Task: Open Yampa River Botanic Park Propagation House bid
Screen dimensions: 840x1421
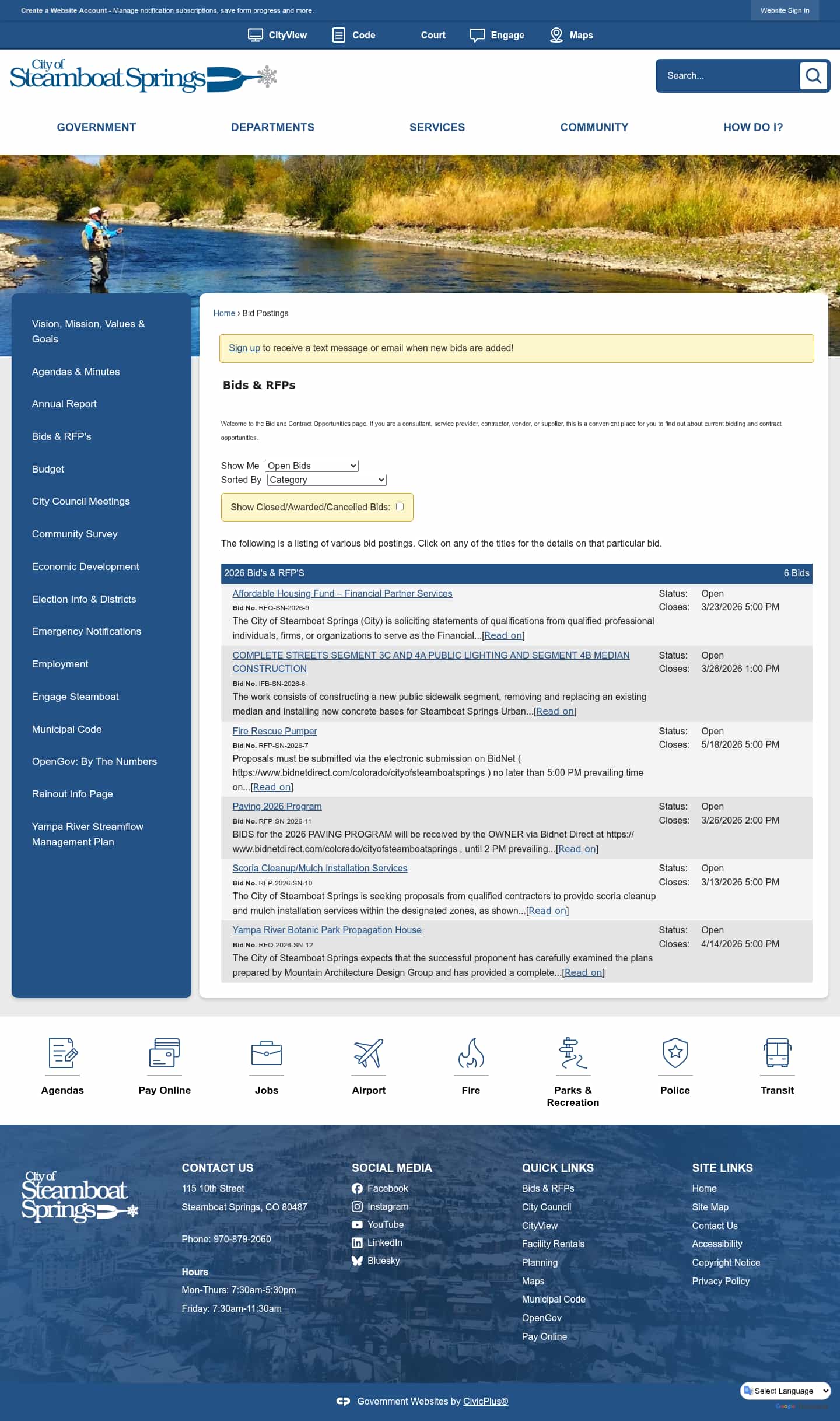Action: point(327,930)
